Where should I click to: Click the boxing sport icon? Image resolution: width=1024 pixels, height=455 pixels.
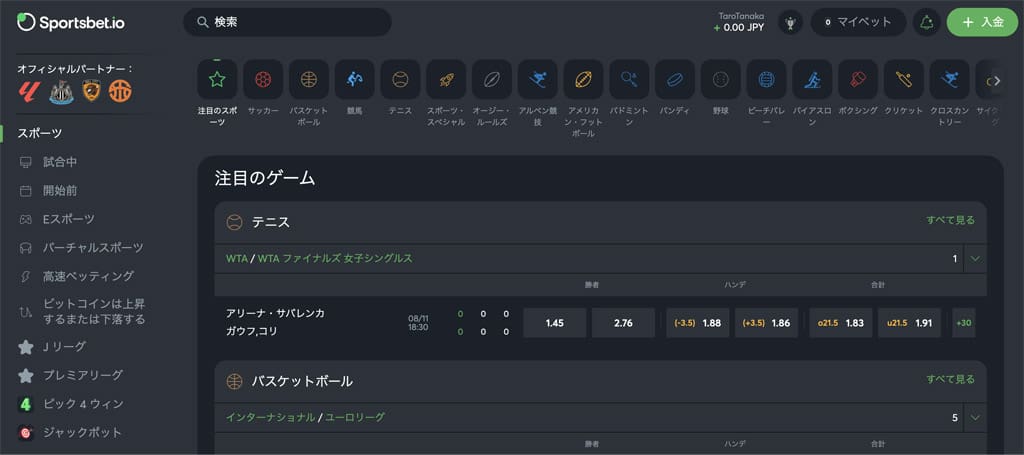858,80
